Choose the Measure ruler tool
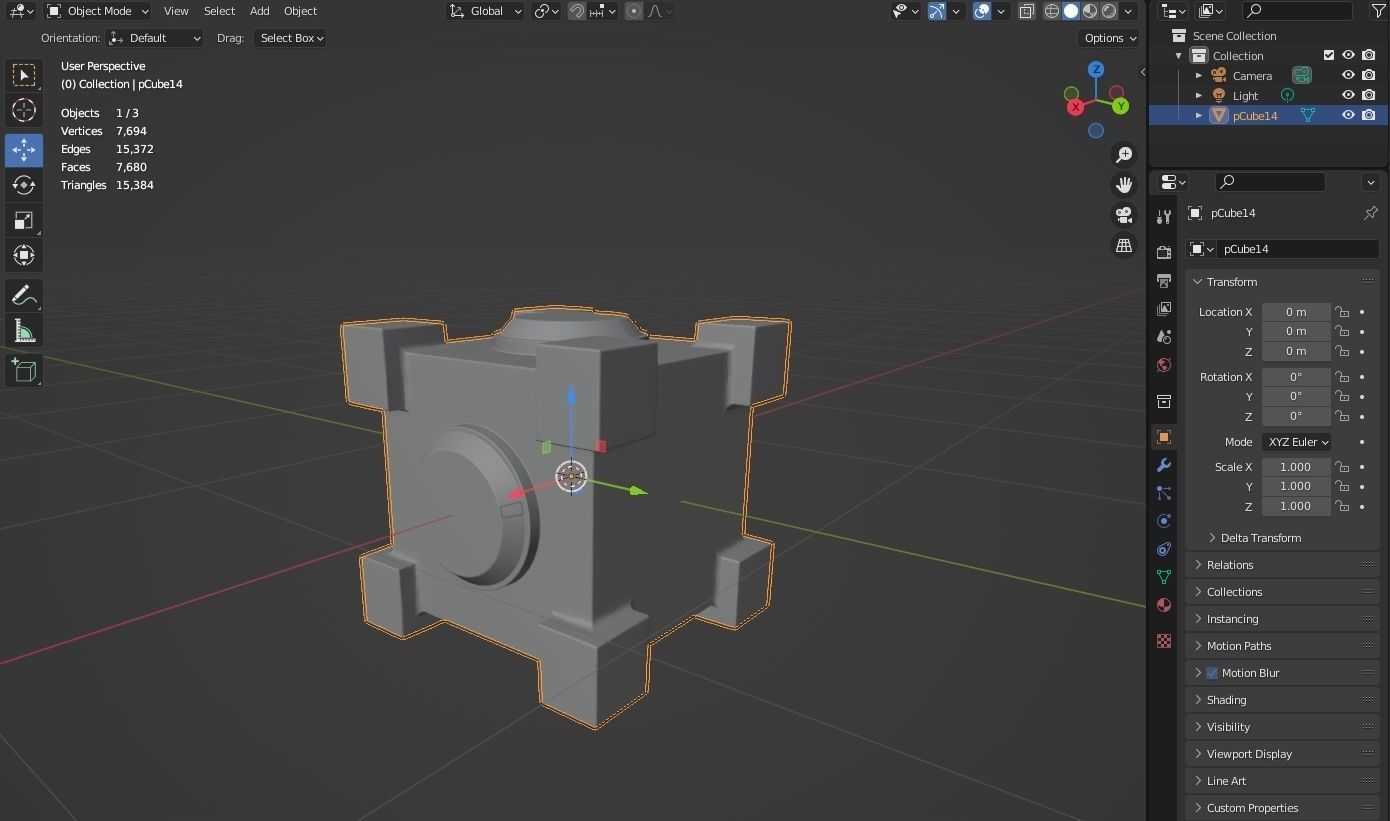1390x821 pixels. click(24, 331)
